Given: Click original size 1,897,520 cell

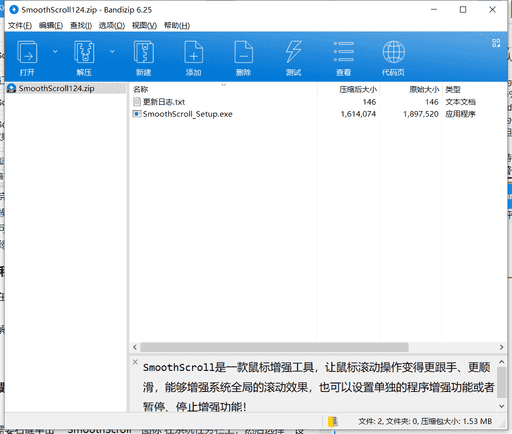Looking at the screenshot, I should (421, 114).
